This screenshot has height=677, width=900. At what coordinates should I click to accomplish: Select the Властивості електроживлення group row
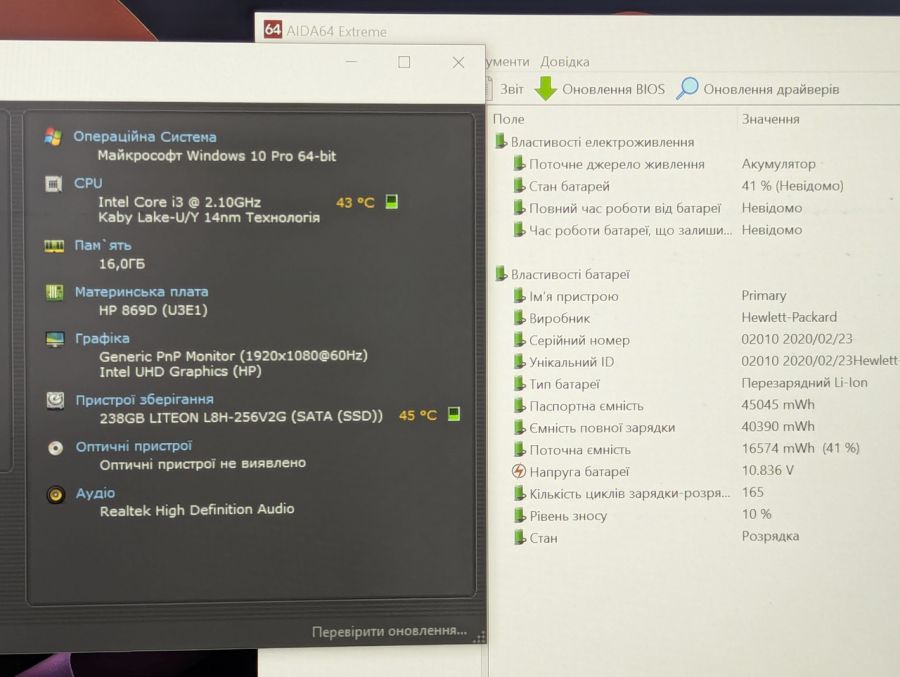pyautogui.click(x=594, y=142)
